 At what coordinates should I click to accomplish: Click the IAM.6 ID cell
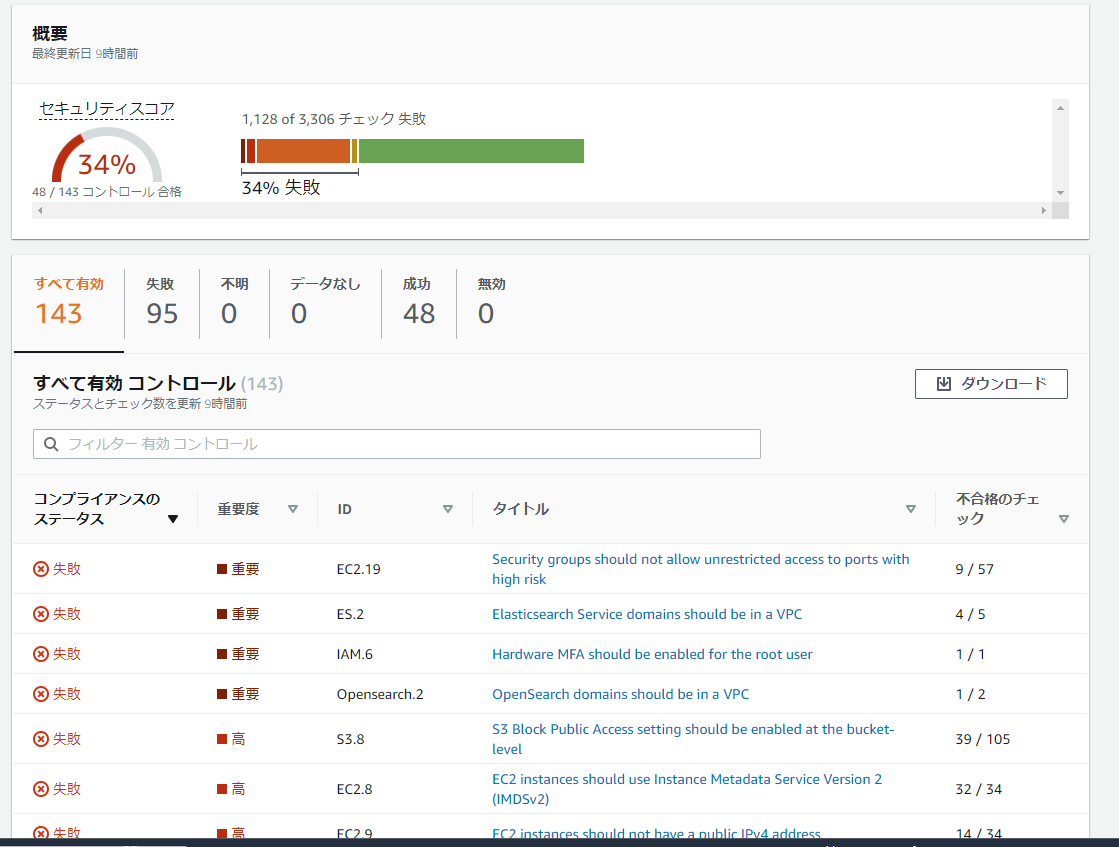tap(355, 654)
